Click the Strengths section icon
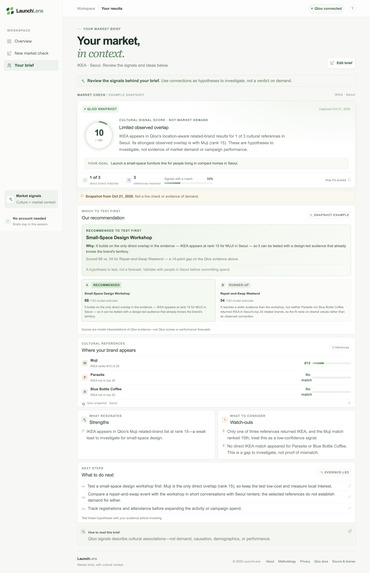 point(84,420)
